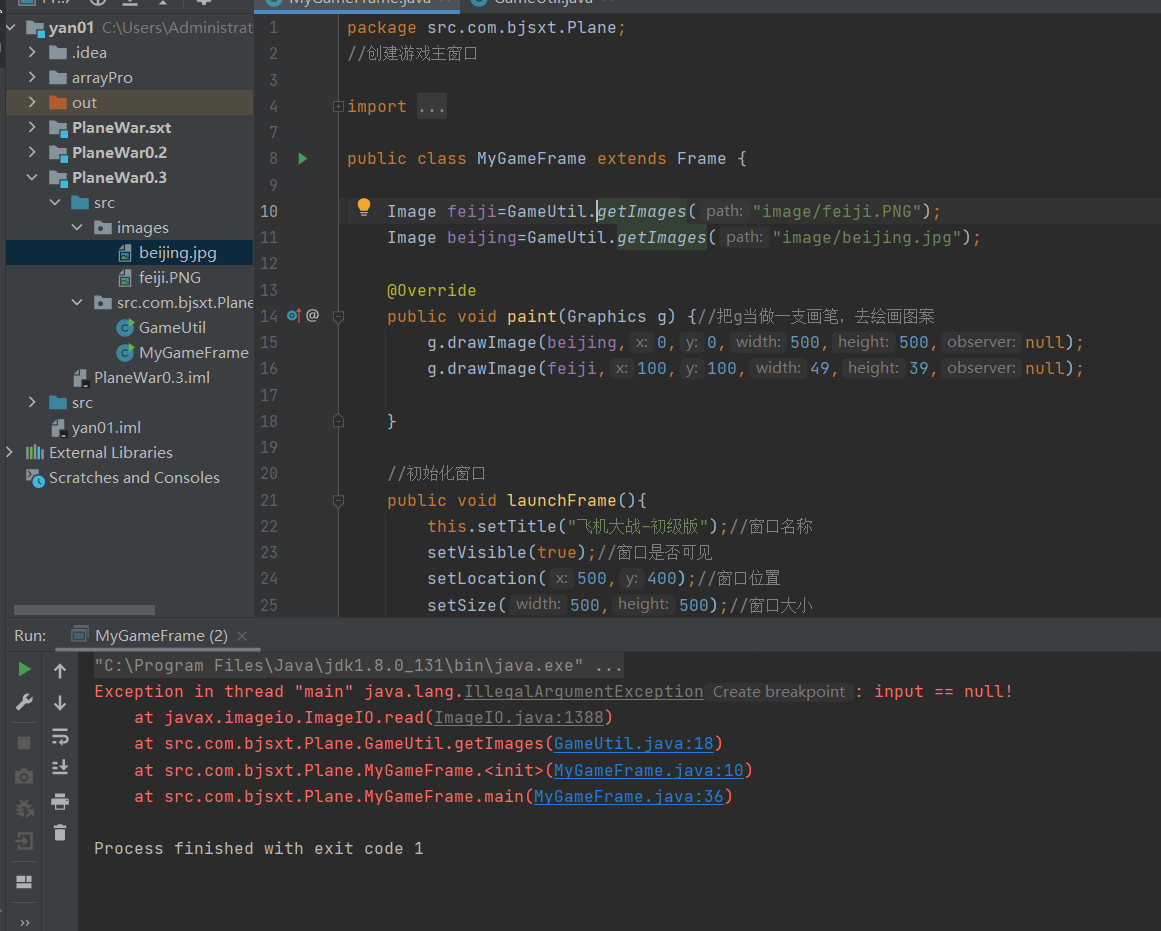
Task: Expand the out folder
Action: coord(32,102)
